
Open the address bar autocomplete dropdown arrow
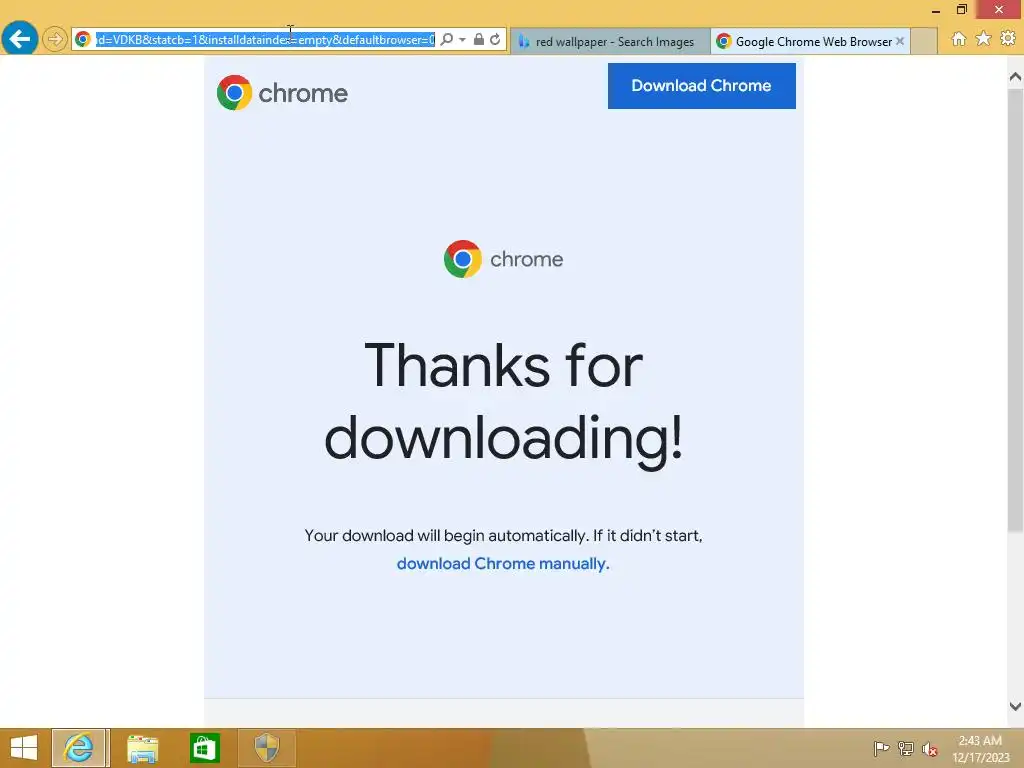point(462,40)
